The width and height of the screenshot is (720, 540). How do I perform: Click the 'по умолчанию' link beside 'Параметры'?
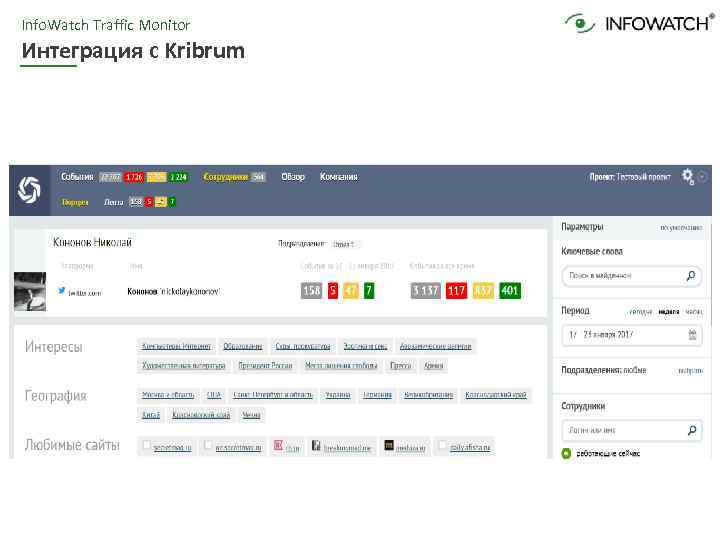681,227
